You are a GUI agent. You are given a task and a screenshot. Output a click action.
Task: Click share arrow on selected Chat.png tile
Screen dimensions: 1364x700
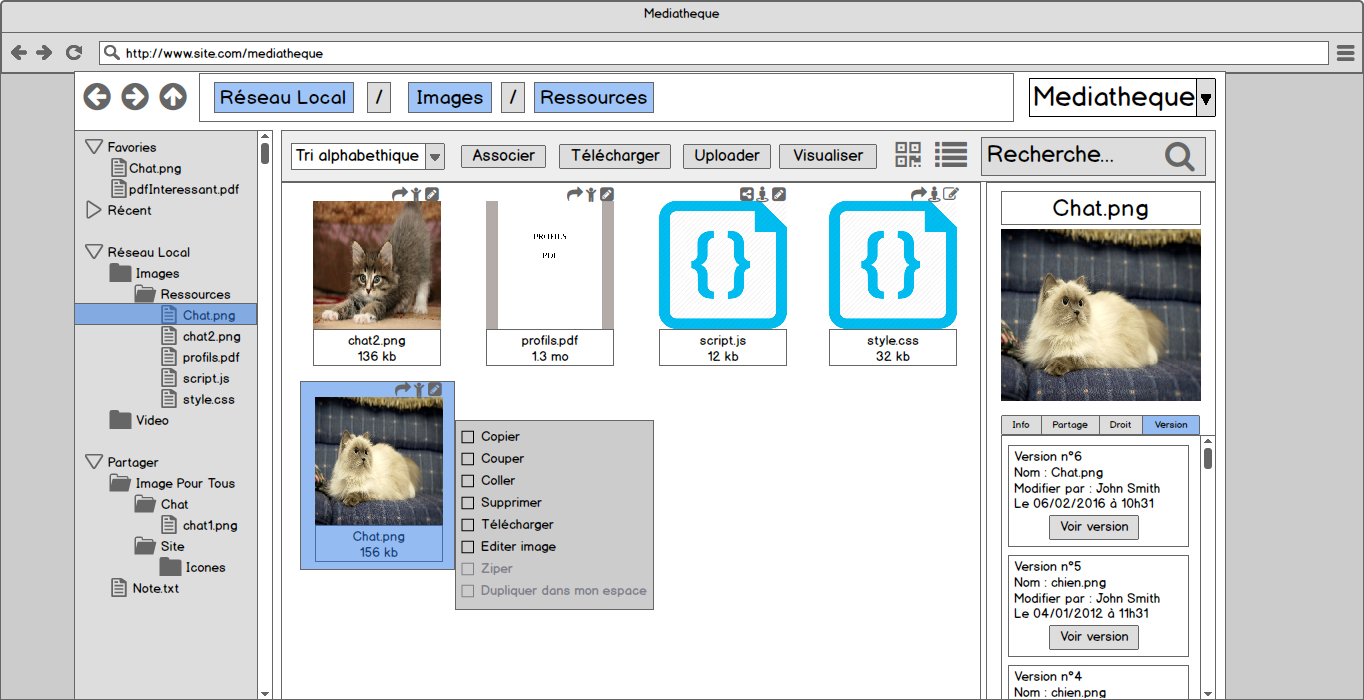(x=402, y=389)
